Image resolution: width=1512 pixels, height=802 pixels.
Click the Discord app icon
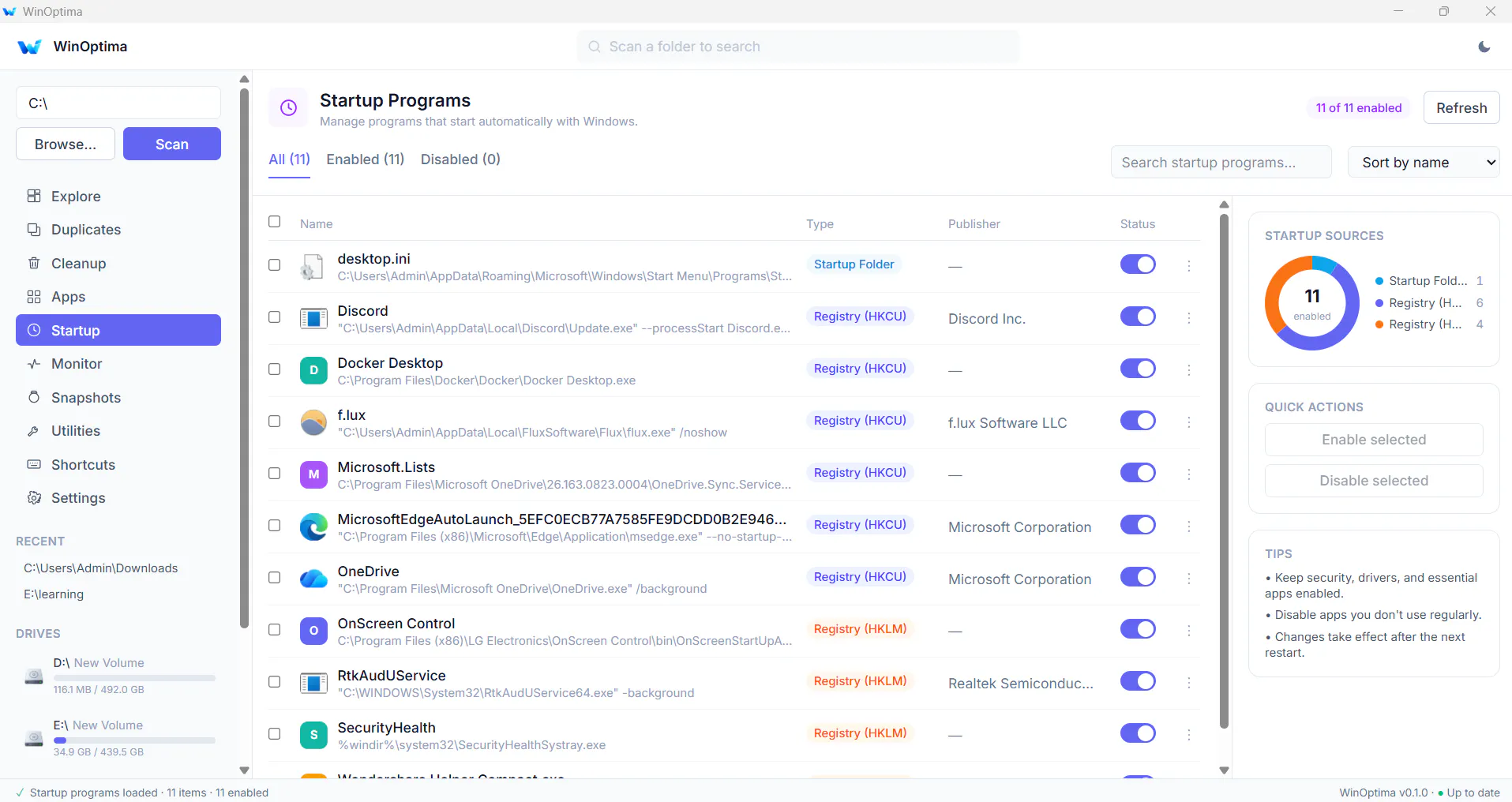pyautogui.click(x=313, y=319)
